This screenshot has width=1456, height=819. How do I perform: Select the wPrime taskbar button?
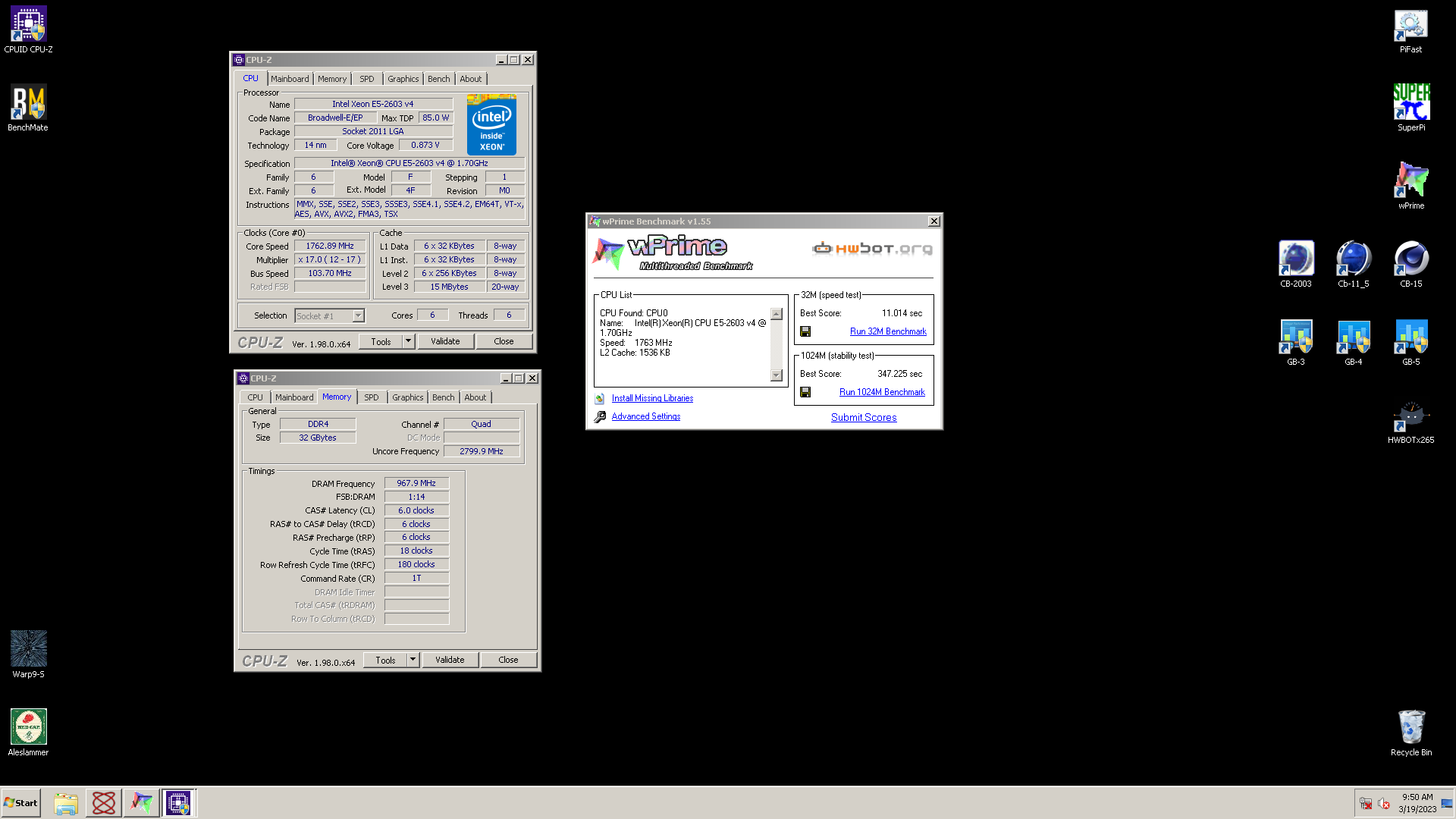141,803
